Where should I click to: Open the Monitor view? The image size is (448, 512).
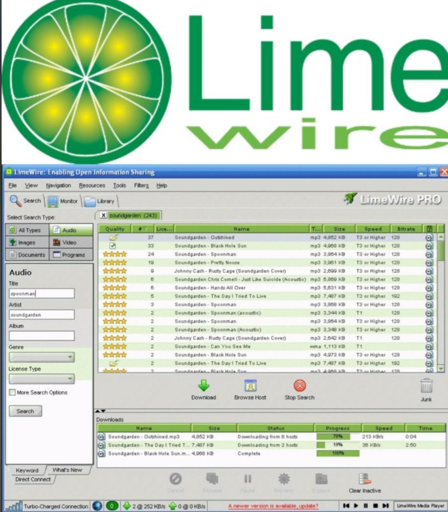[63, 201]
